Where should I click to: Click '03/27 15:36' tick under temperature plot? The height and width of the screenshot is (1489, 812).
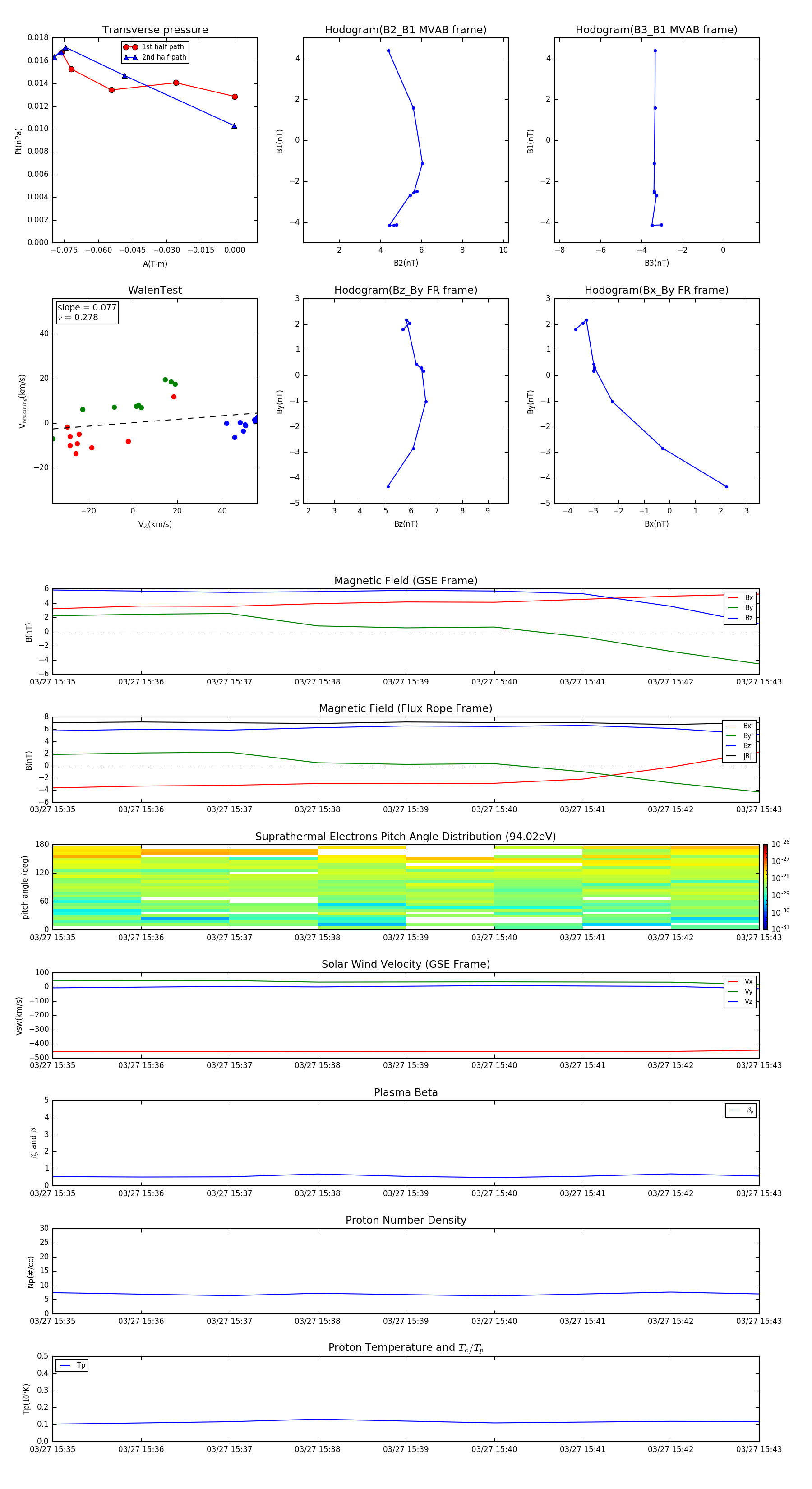click(141, 1449)
